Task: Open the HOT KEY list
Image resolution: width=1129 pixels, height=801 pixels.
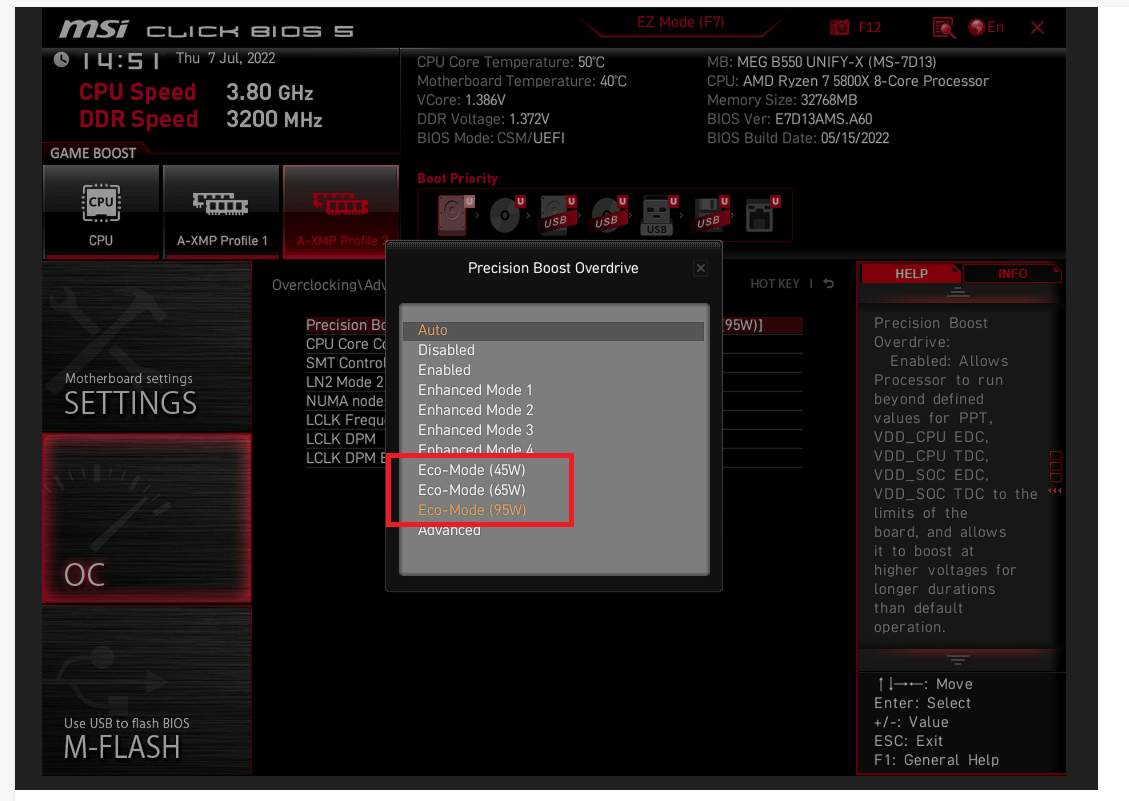Action: pyautogui.click(x=775, y=284)
